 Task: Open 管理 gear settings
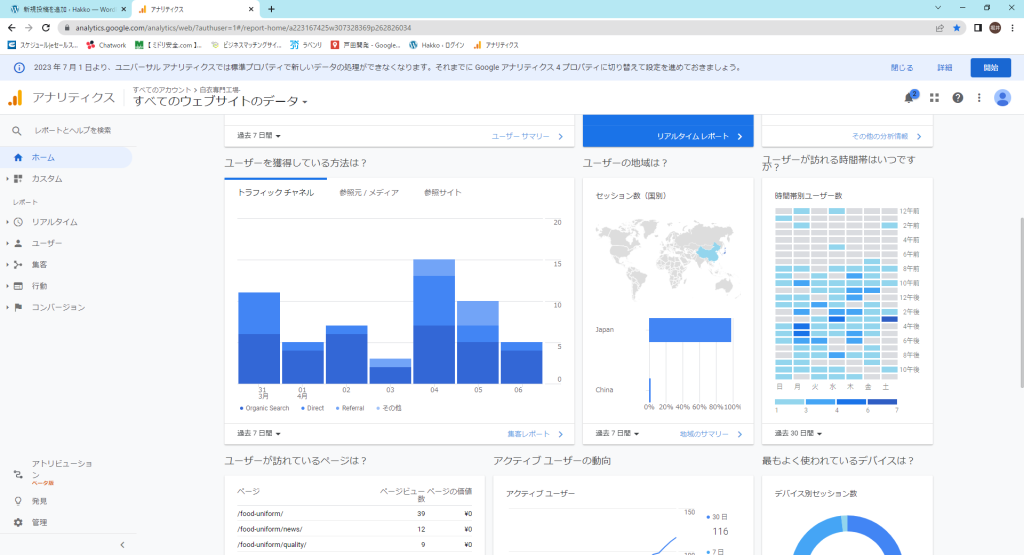(39, 522)
